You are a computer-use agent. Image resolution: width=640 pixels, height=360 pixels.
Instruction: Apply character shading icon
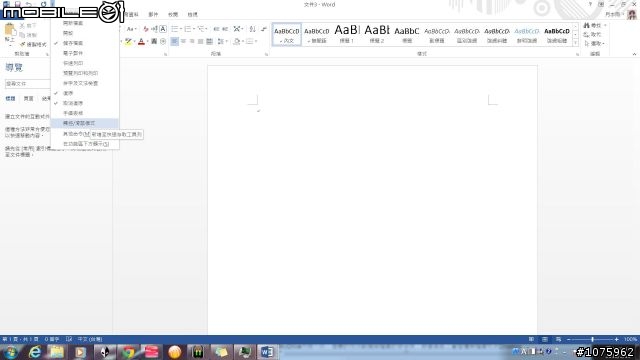(154, 41)
